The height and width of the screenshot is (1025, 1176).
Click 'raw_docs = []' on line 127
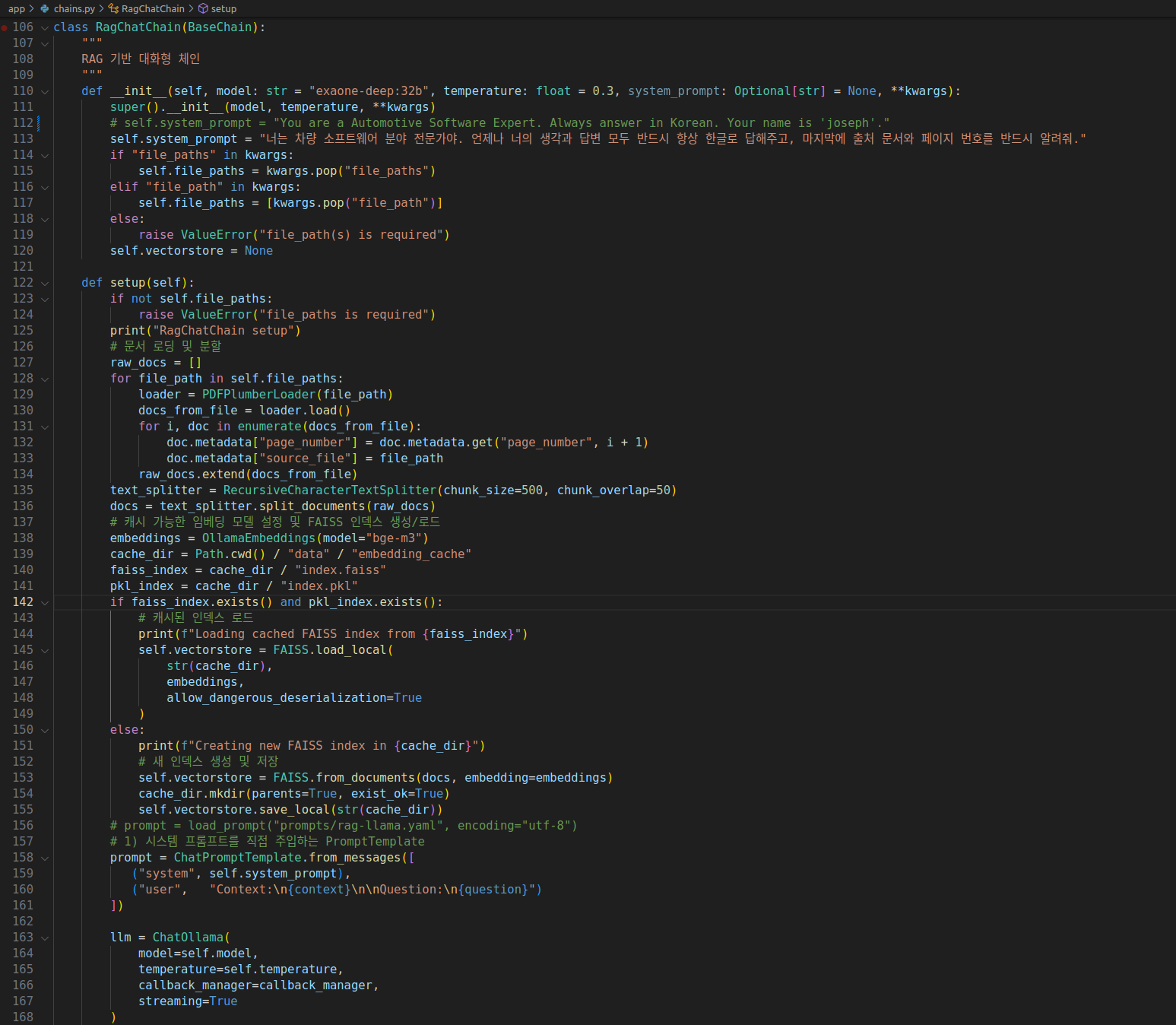tap(156, 363)
